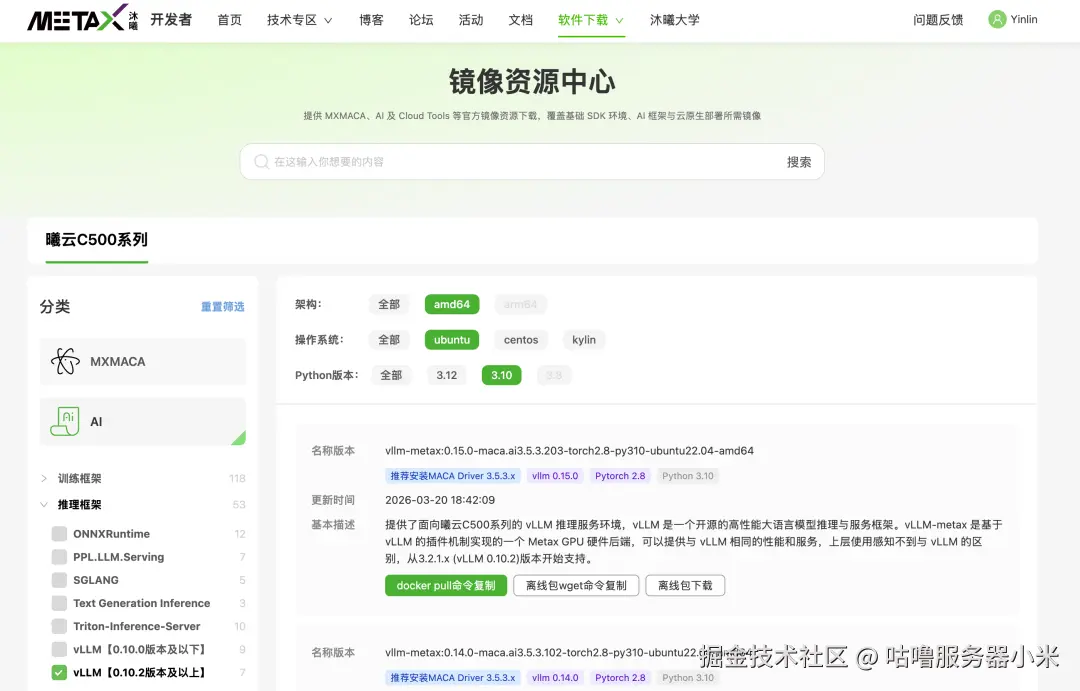1080x691 pixels.
Task: Click the 重置筛选 link
Action: click(x=222, y=307)
